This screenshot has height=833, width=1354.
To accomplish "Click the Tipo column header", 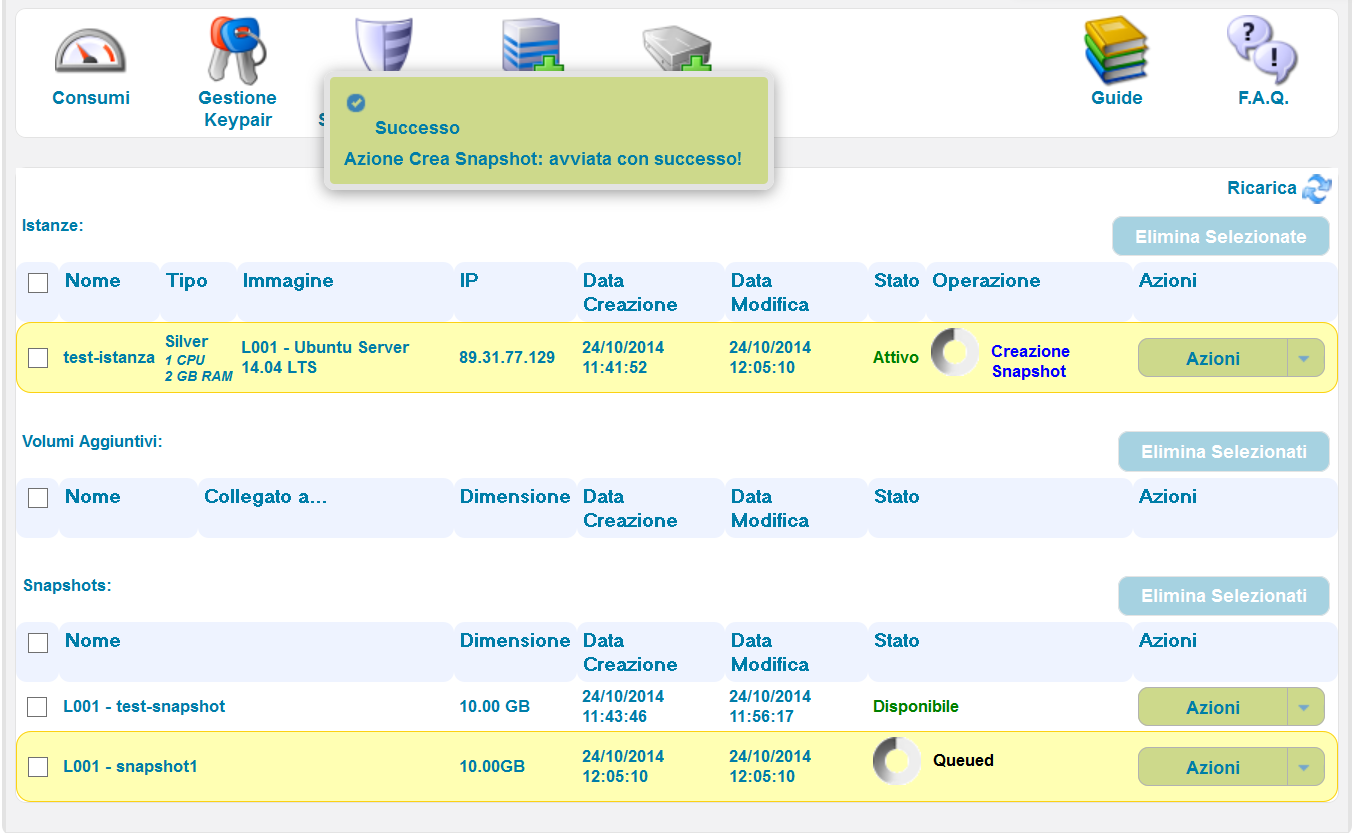I will coord(187,280).
